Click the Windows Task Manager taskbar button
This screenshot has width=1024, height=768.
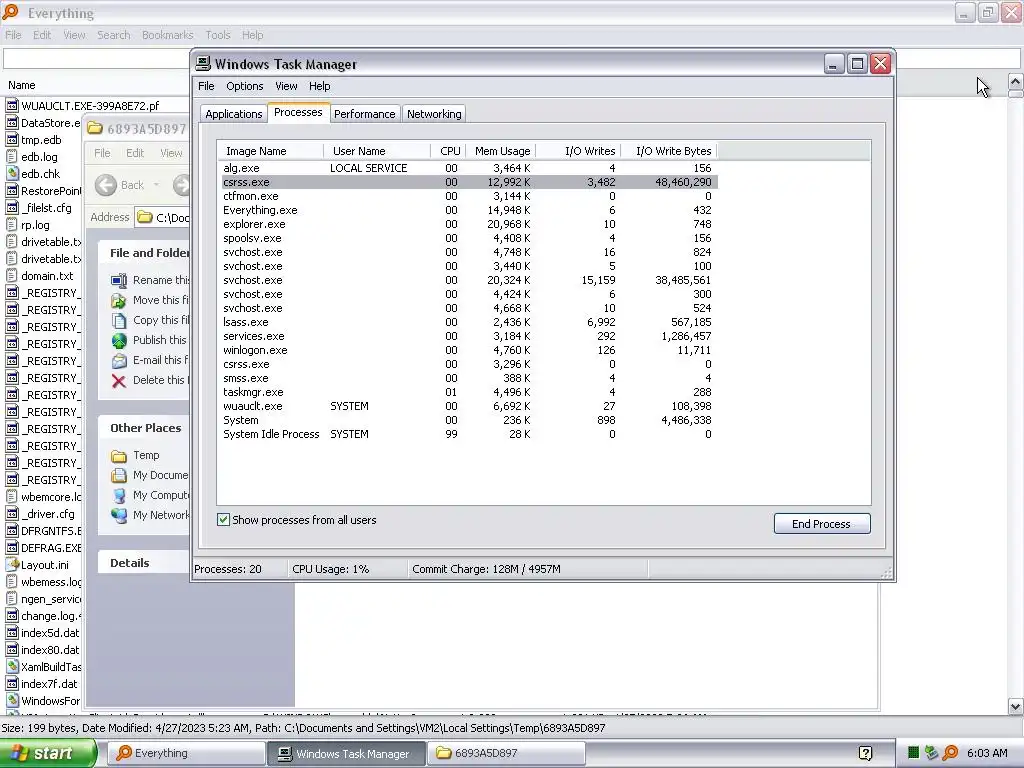coord(346,753)
